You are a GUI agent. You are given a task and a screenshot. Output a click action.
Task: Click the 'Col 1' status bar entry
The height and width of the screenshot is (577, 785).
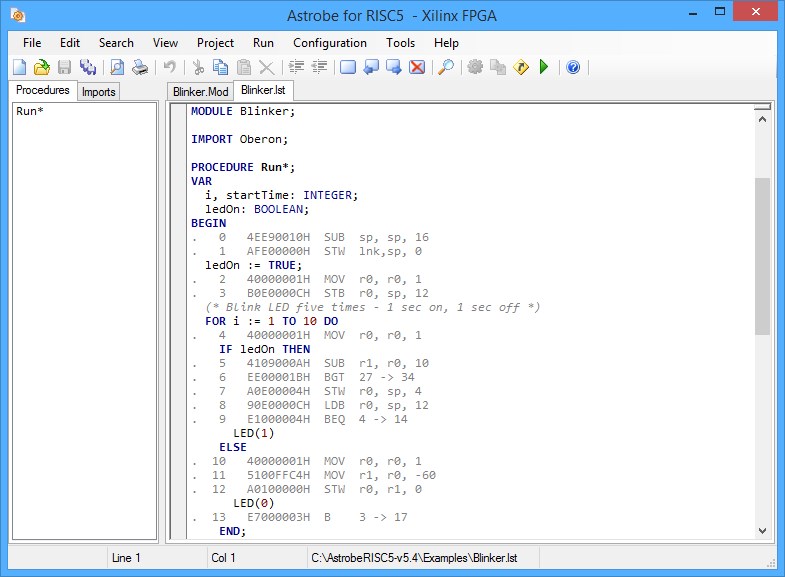pyautogui.click(x=223, y=558)
